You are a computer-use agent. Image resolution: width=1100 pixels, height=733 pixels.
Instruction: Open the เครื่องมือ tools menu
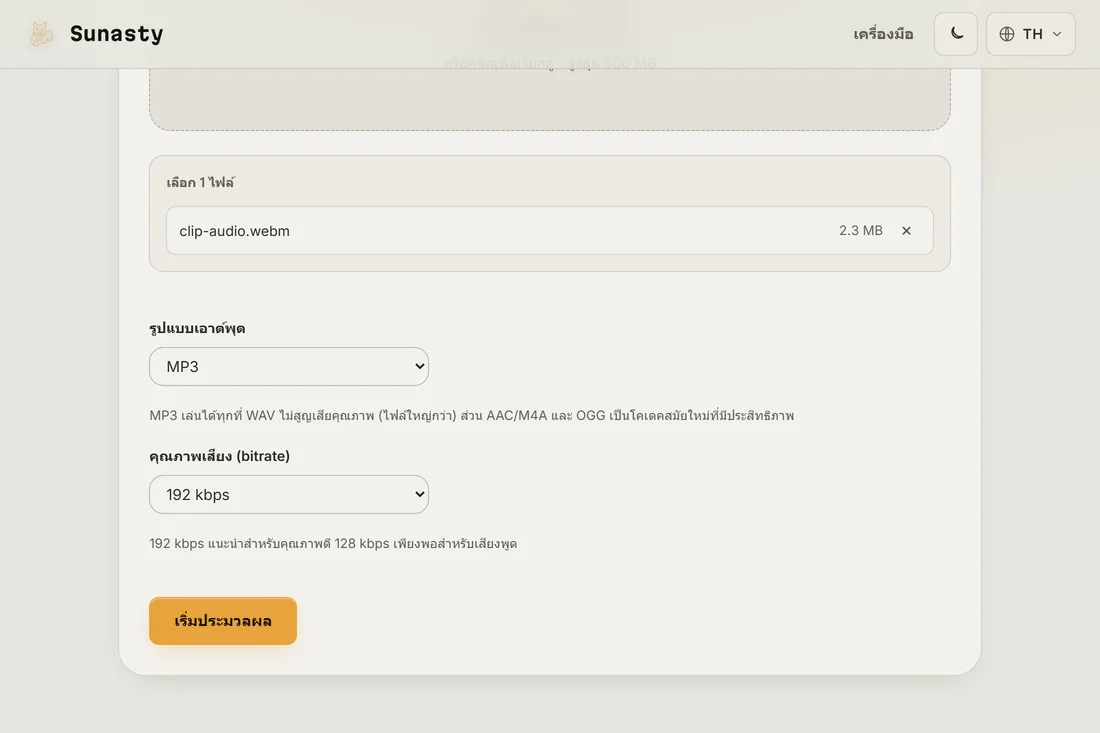tap(883, 34)
